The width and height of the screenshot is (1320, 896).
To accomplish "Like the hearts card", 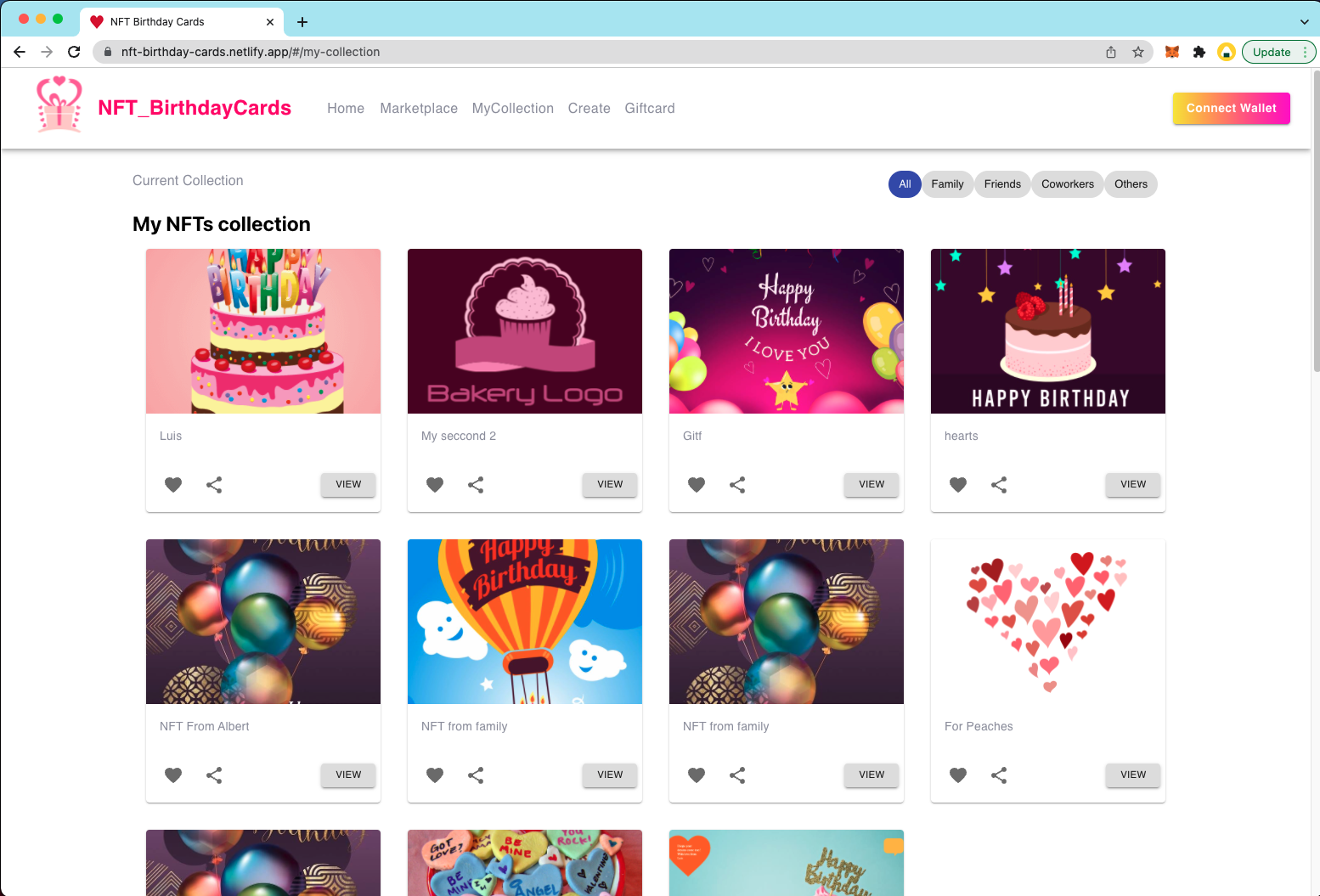I will 958,485.
